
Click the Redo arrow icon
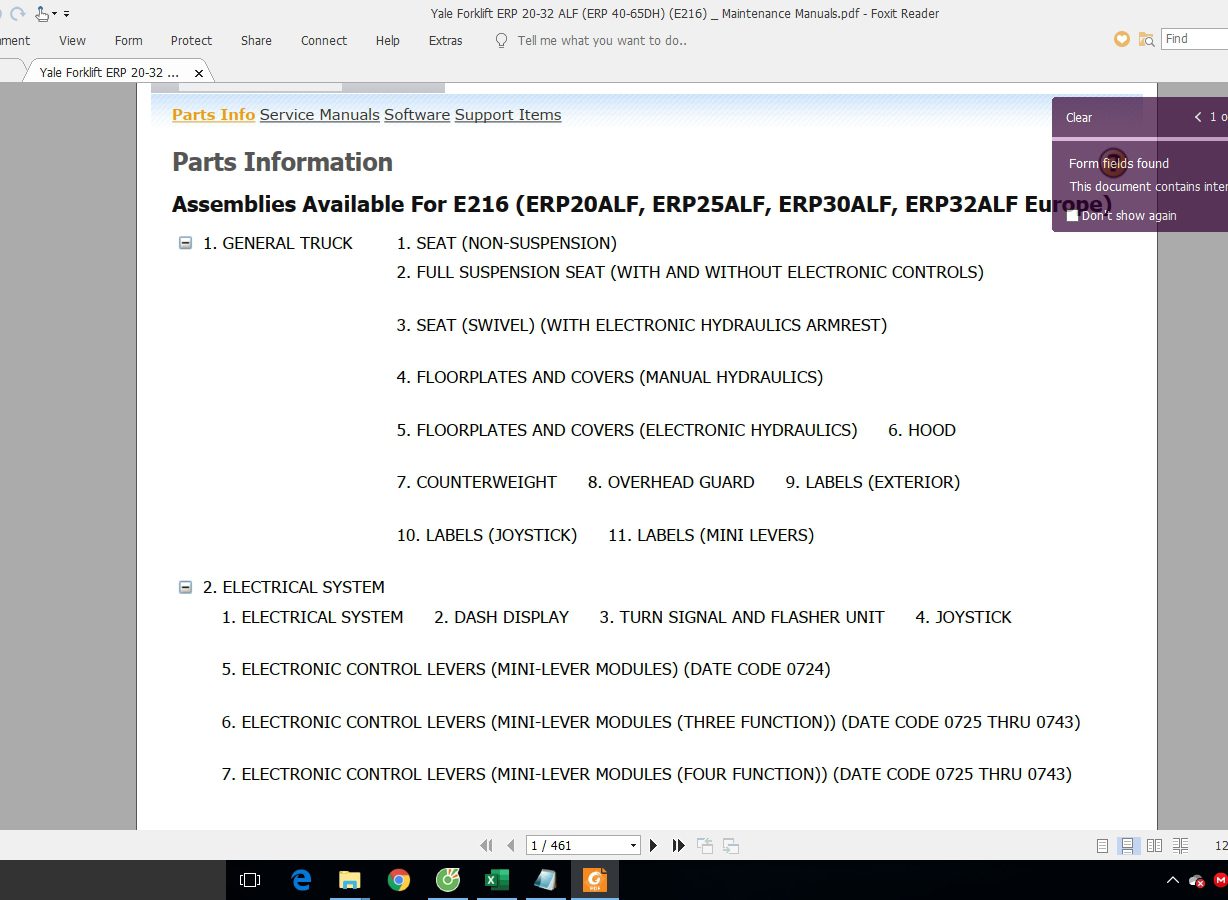(17, 14)
